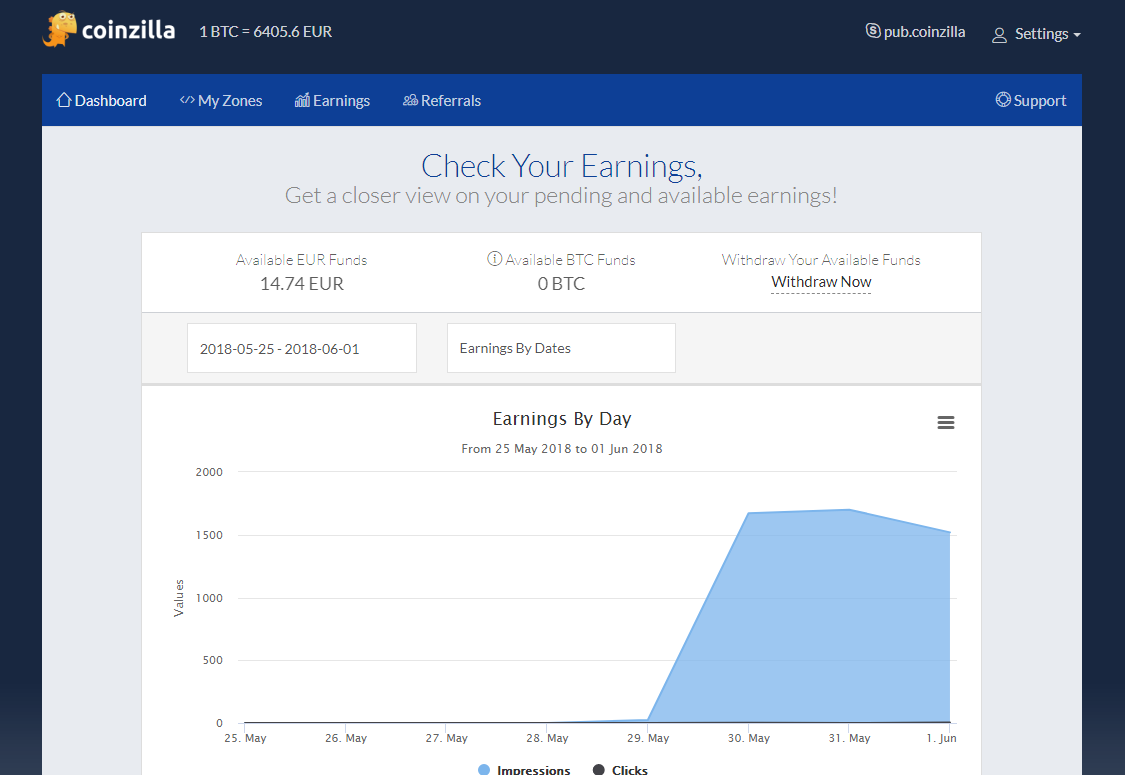
Task: Click the Referrals people icon
Action: [x=410, y=100]
